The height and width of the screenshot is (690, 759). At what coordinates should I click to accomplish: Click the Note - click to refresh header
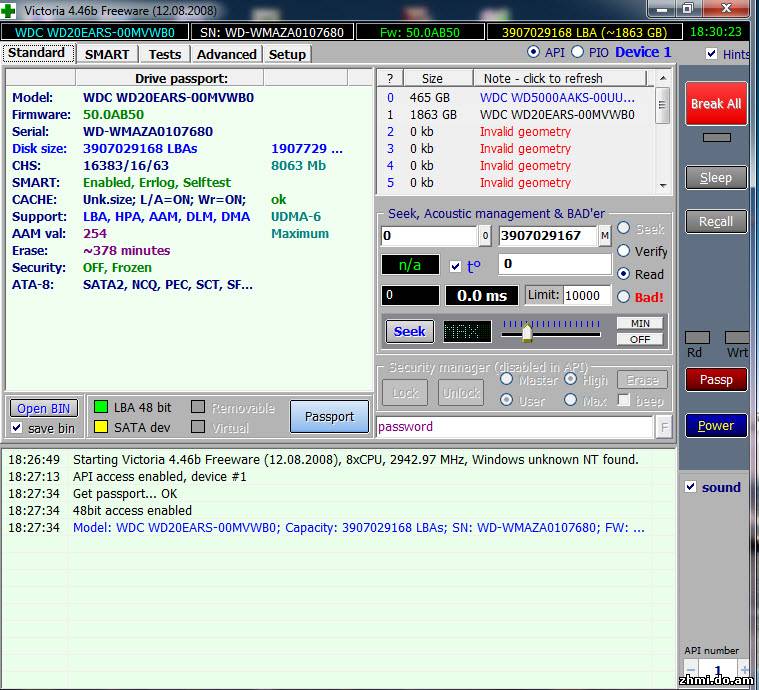pyautogui.click(x=560, y=78)
